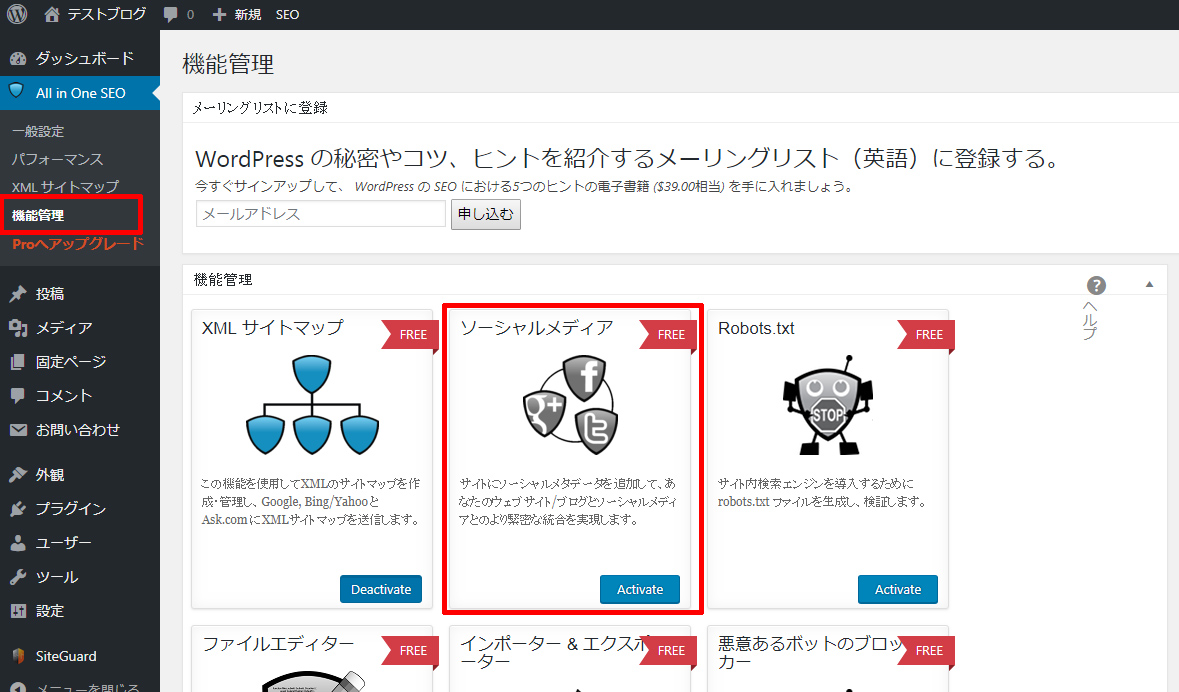The image size is (1179, 692).
Task: Click the Proへアップグレード link
Action: point(78,244)
